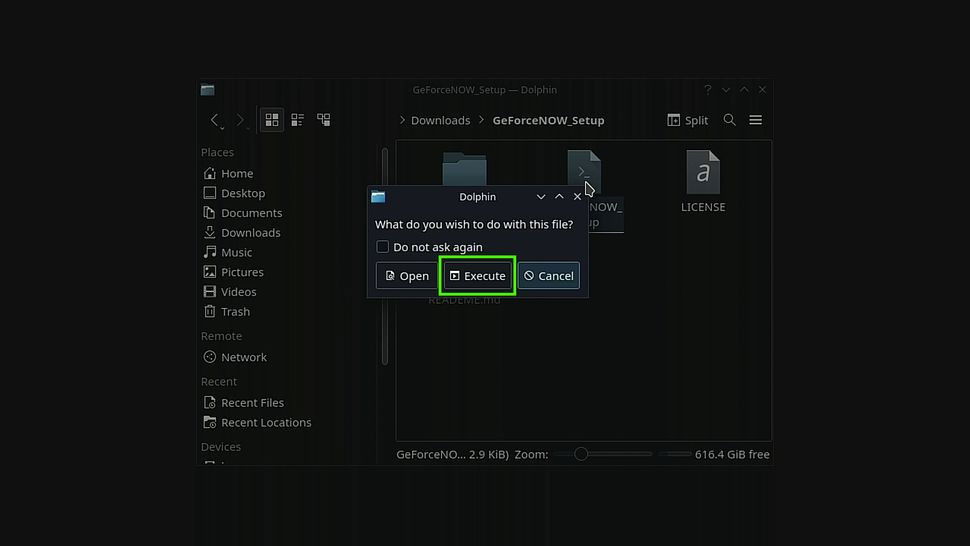The width and height of the screenshot is (970, 546).
Task: Click the Network globe icon
Action: click(x=210, y=357)
